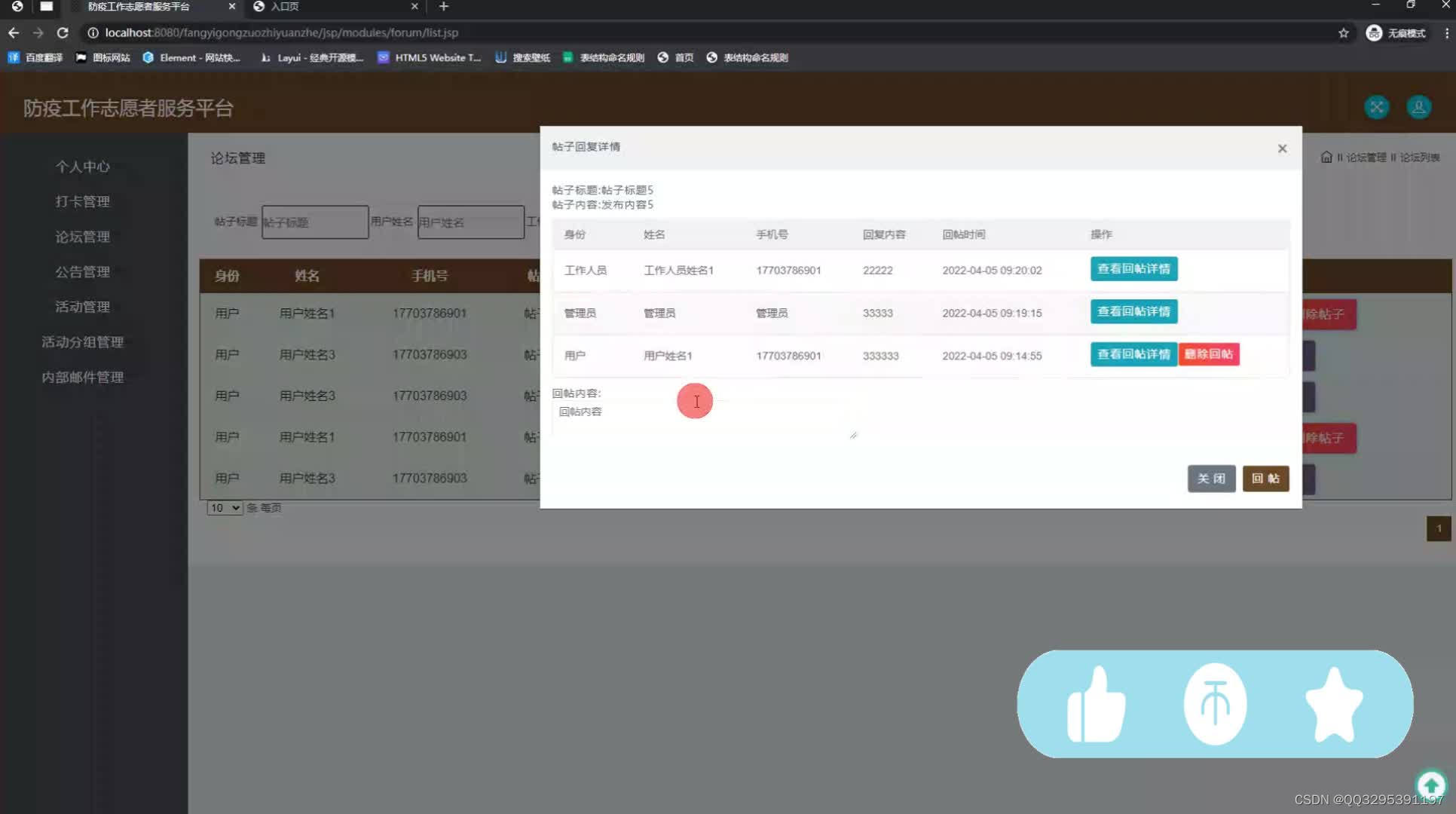Select reply content cell 22222
Image resolution: width=1456 pixels, height=814 pixels.
(x=877, y=270)
